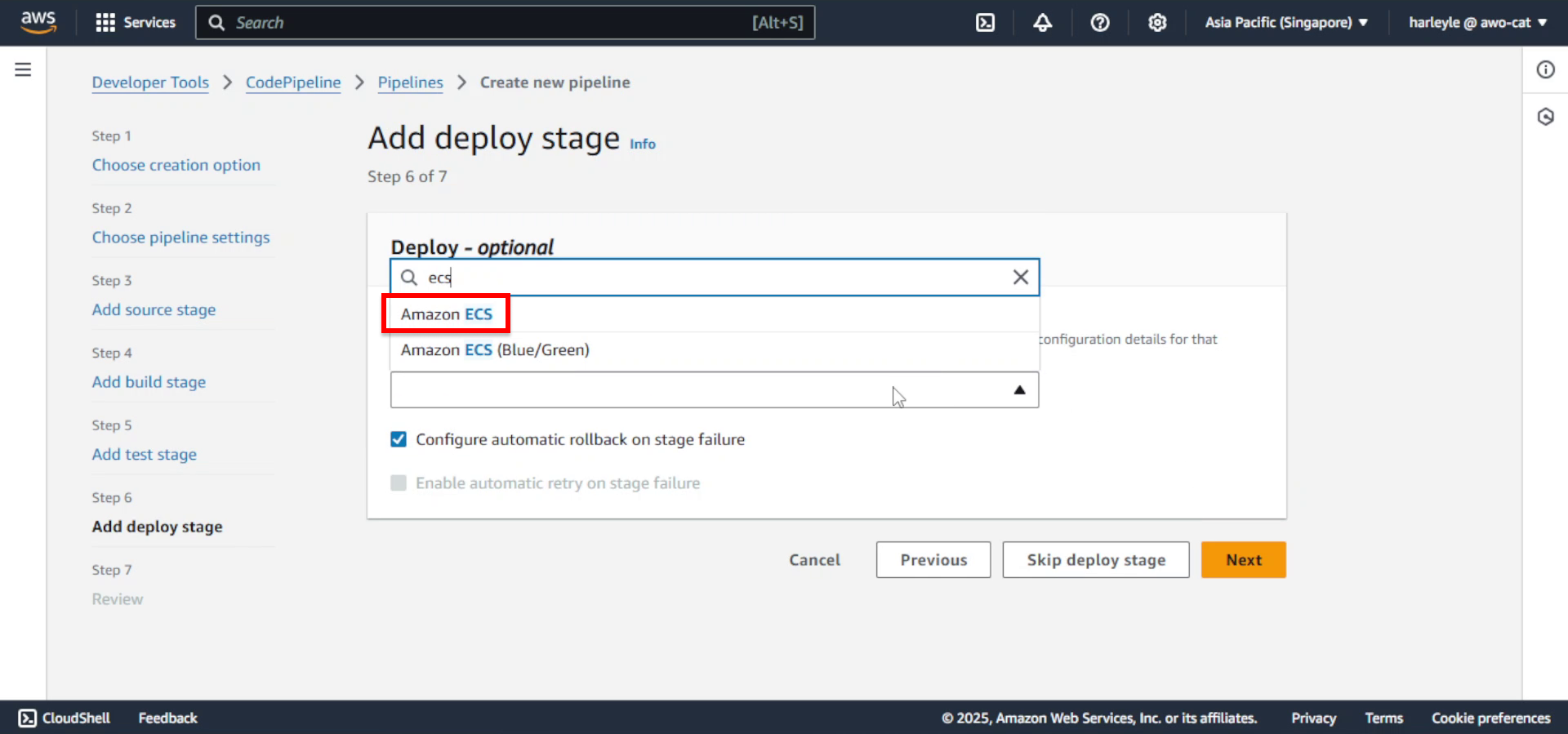This screenshot has height=734, width=1568.
Task: Open the notifications bell
Action: coord(1043,23)
